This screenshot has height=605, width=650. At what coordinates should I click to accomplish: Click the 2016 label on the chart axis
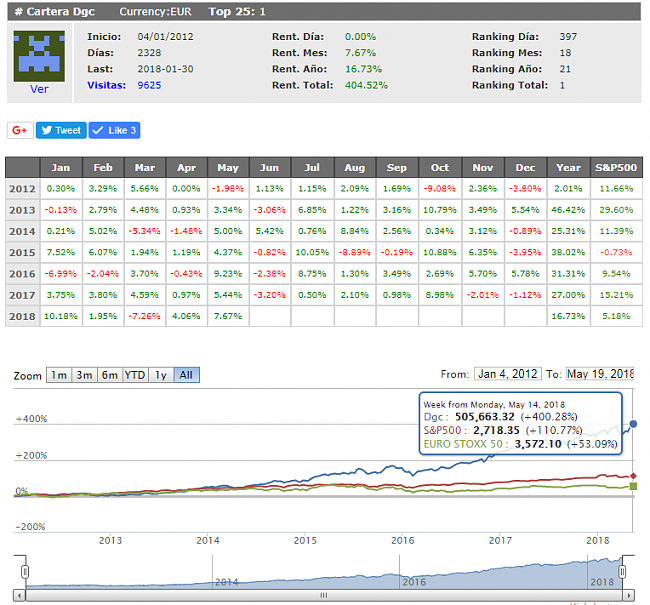pyautogui.click(x=403, y=541)
